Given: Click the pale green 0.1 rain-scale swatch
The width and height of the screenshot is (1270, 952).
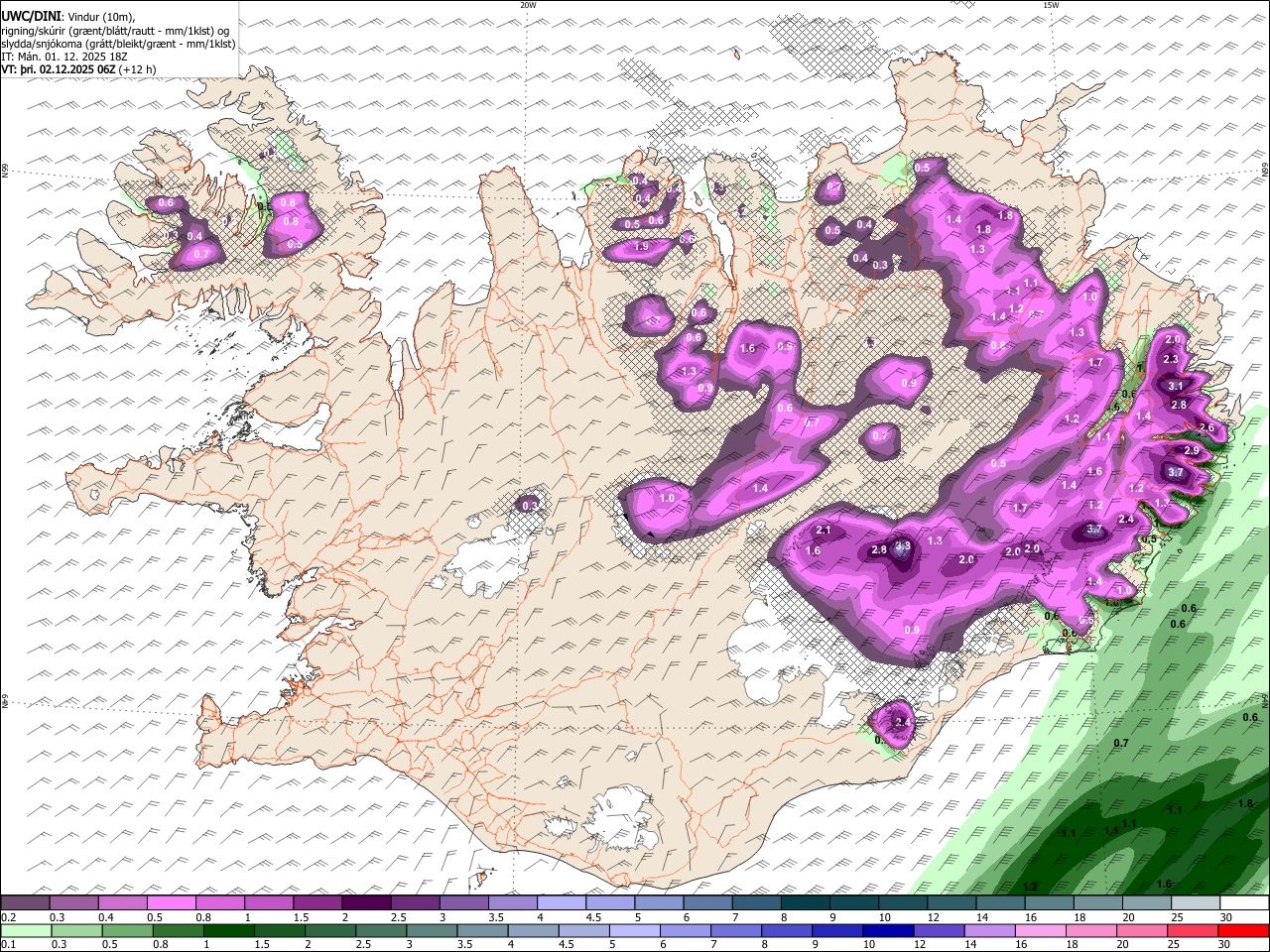Looking at the screenshot, I should coord(26,931).
